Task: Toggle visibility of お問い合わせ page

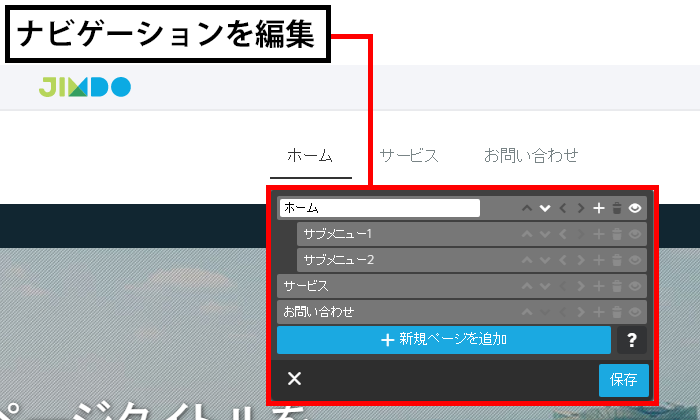Action: pyautogui.click(x=635, y=312)
